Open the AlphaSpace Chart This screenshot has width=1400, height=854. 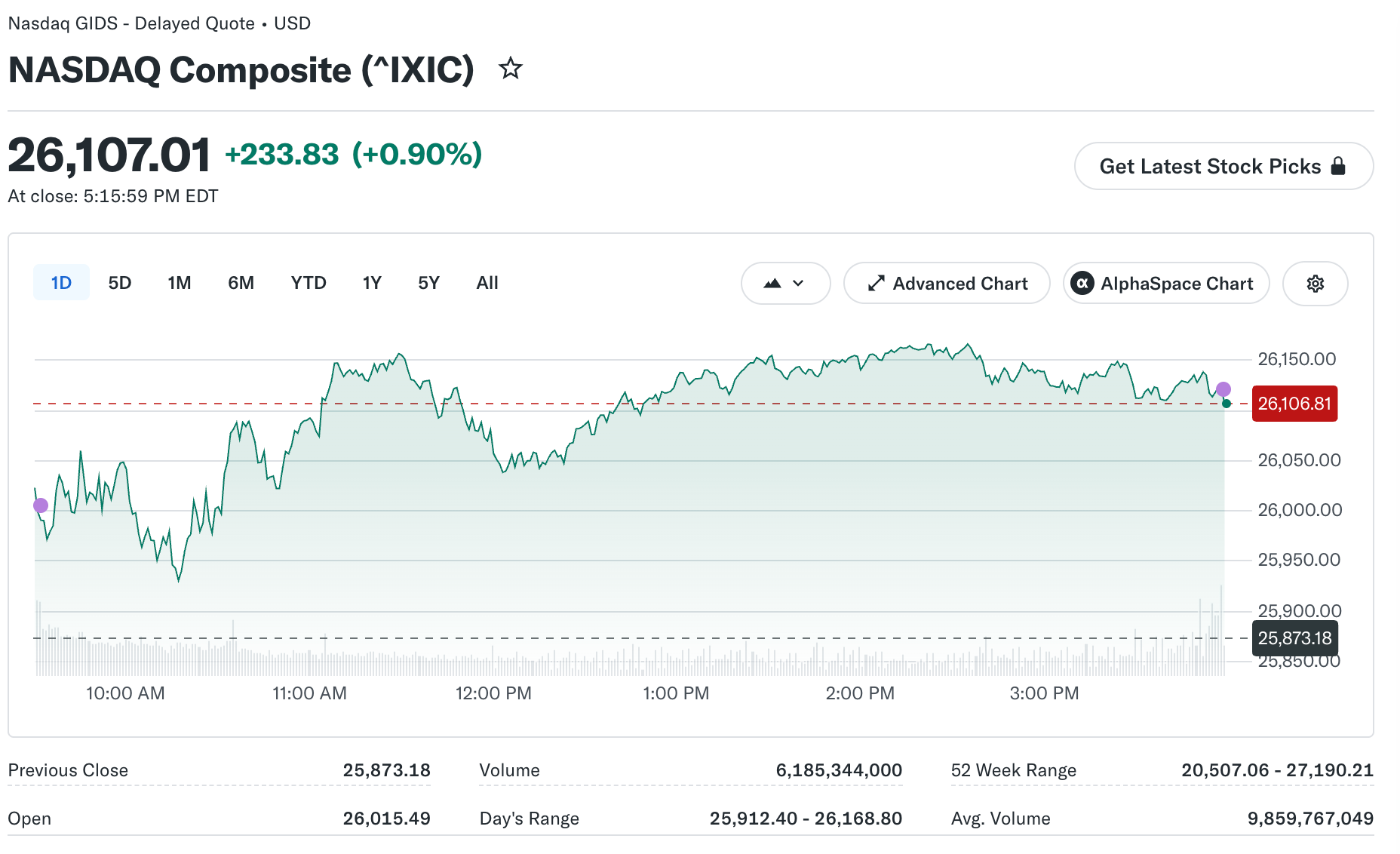point(1166,284)
